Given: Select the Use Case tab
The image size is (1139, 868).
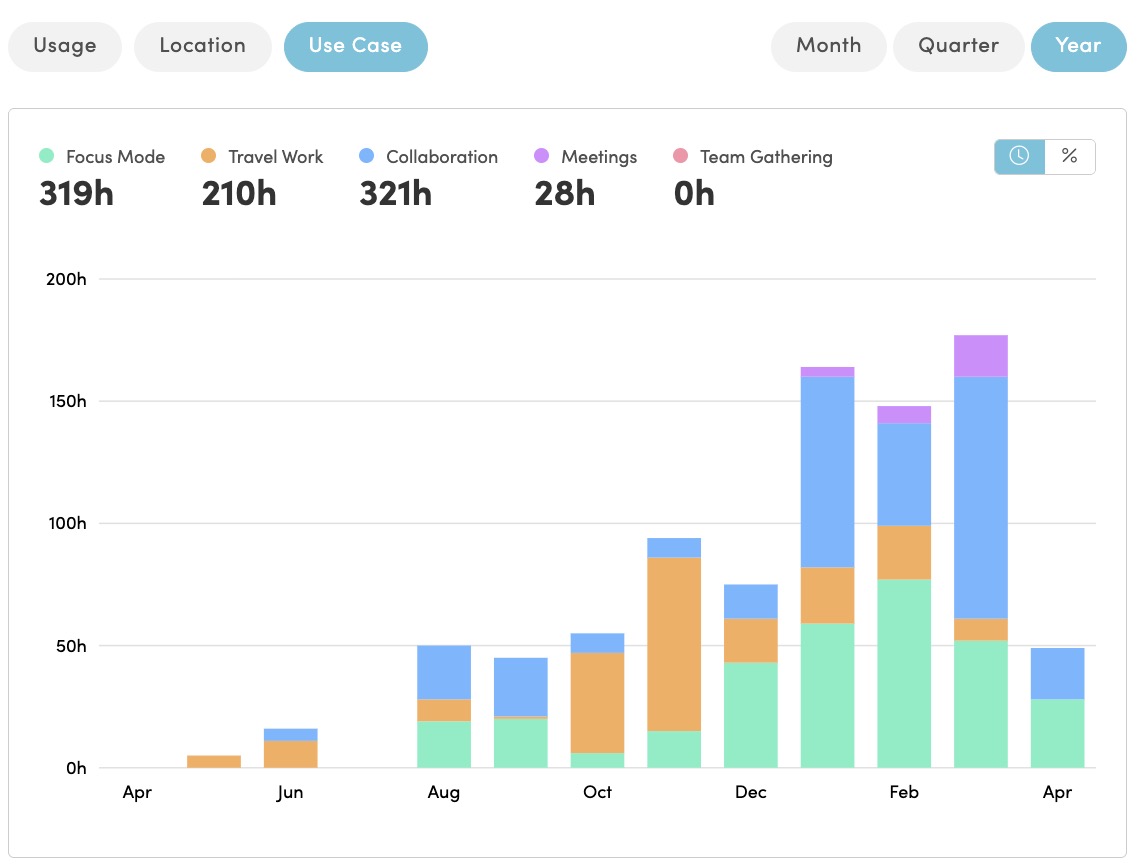Looking at the screenshot, I should click(355, 46).
